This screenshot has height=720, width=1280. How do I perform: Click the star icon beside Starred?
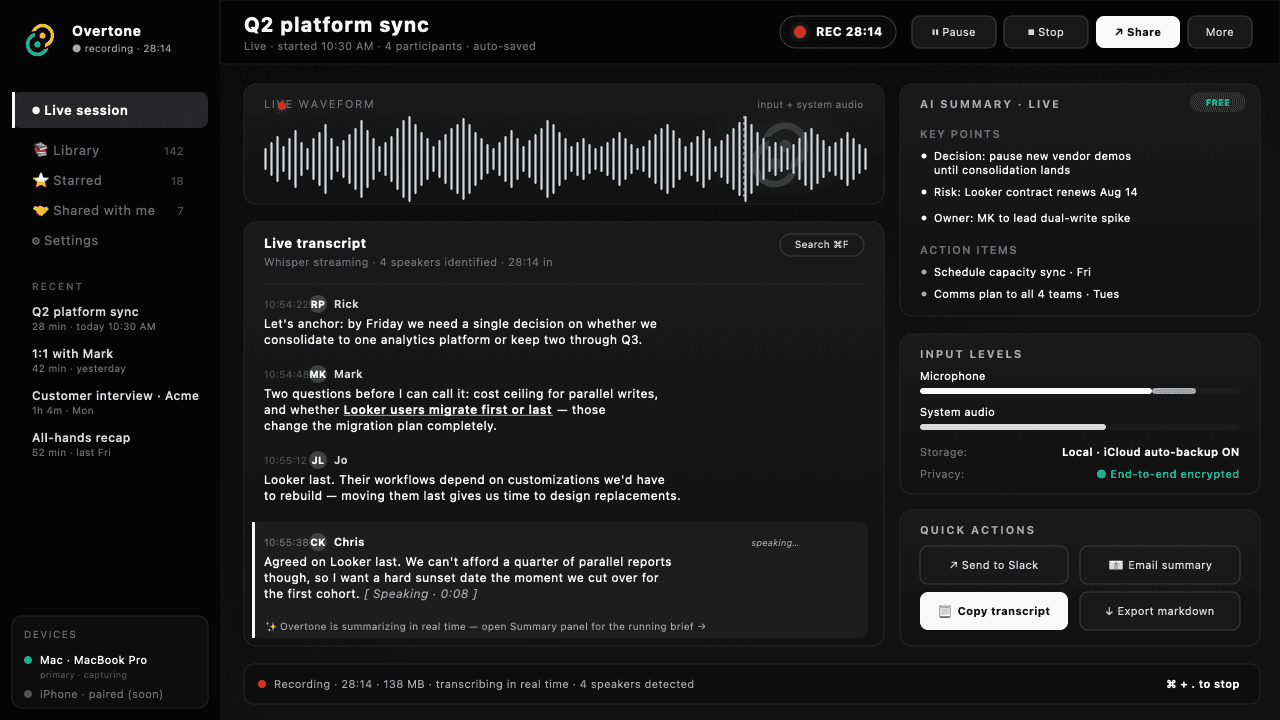40,180
